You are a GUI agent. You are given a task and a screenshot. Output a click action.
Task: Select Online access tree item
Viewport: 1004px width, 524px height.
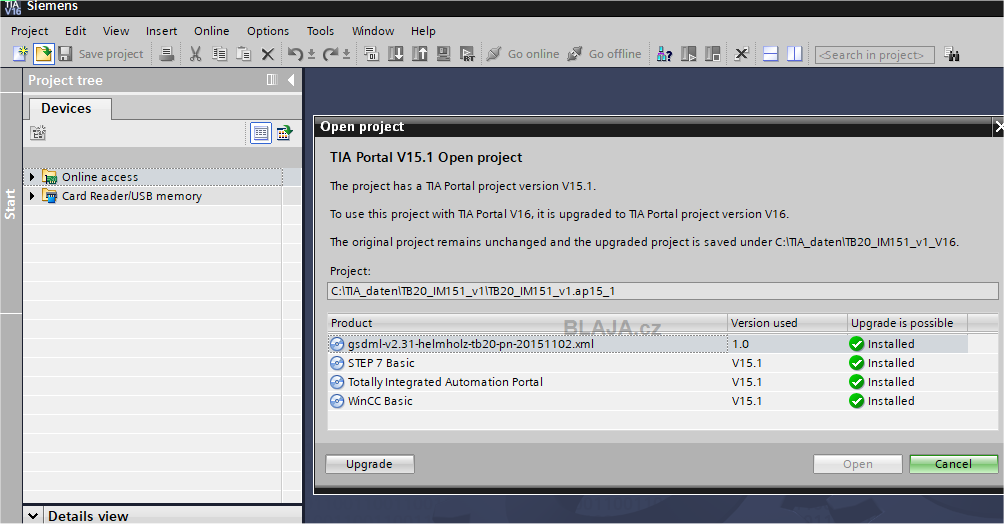tap(100, 177)
